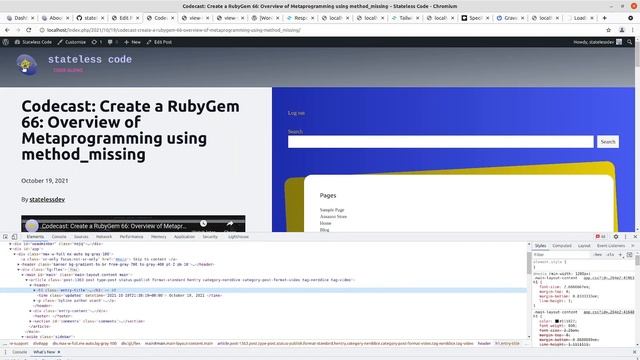This screenshot has height=360, width=640.
Task: Open the Layout tab in styles pane
Action: (x=584, y=246)
